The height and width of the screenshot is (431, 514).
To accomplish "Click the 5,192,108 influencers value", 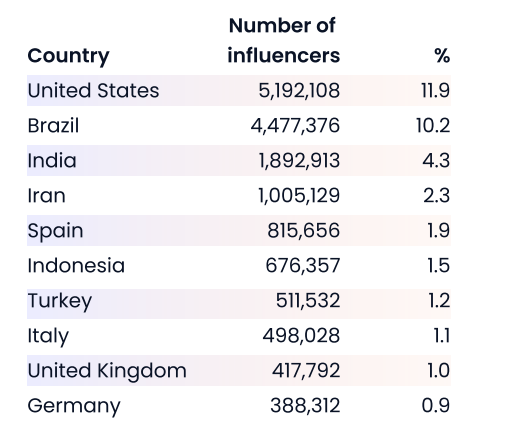I will [299, 91].
